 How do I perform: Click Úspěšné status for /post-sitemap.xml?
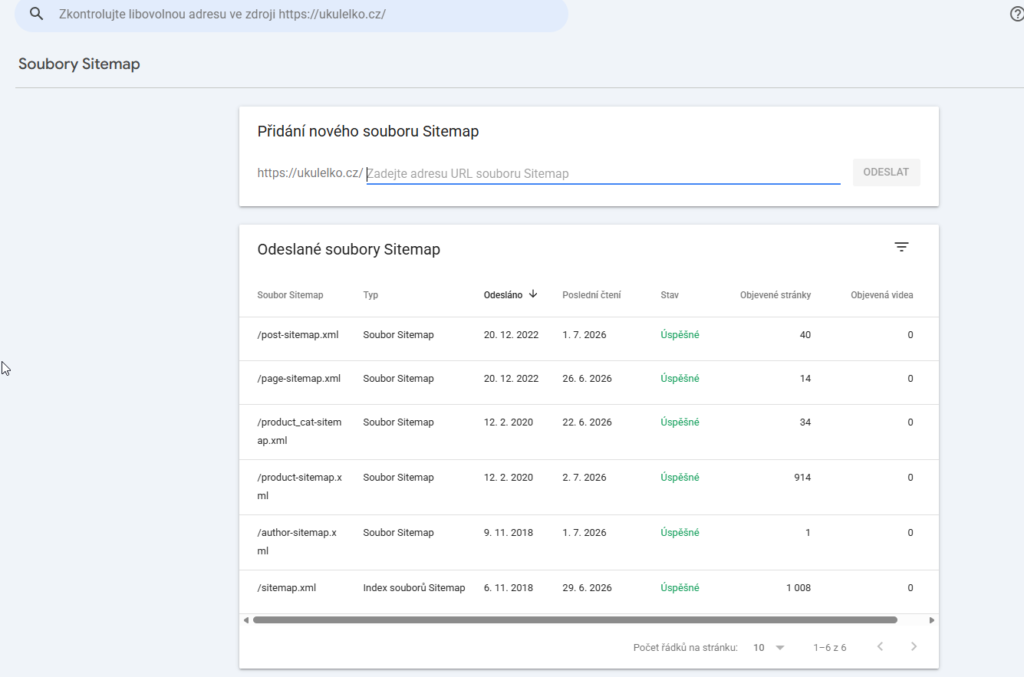(x=680, y=335)
